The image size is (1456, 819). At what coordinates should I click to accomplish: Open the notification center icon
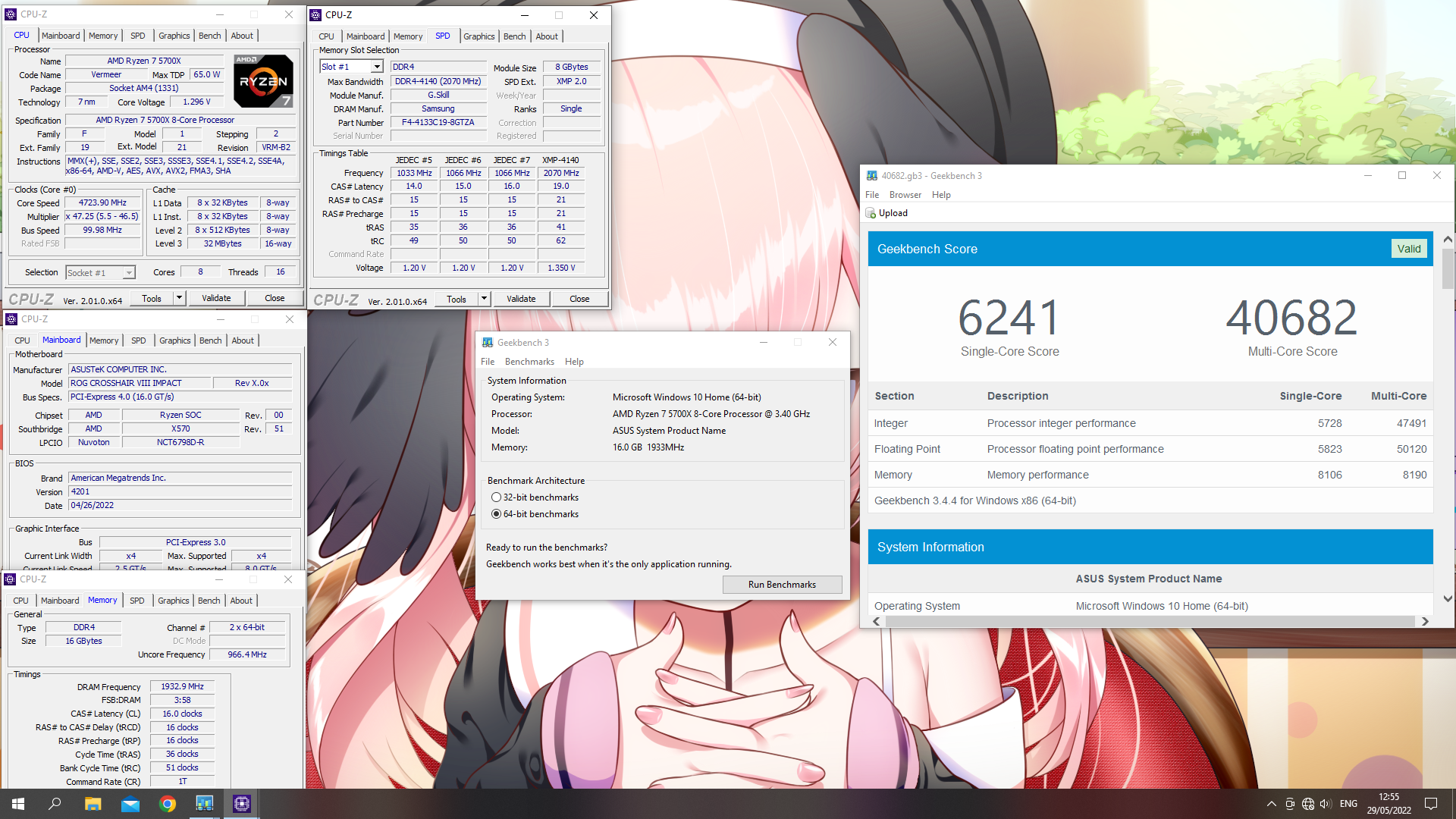1431,804
